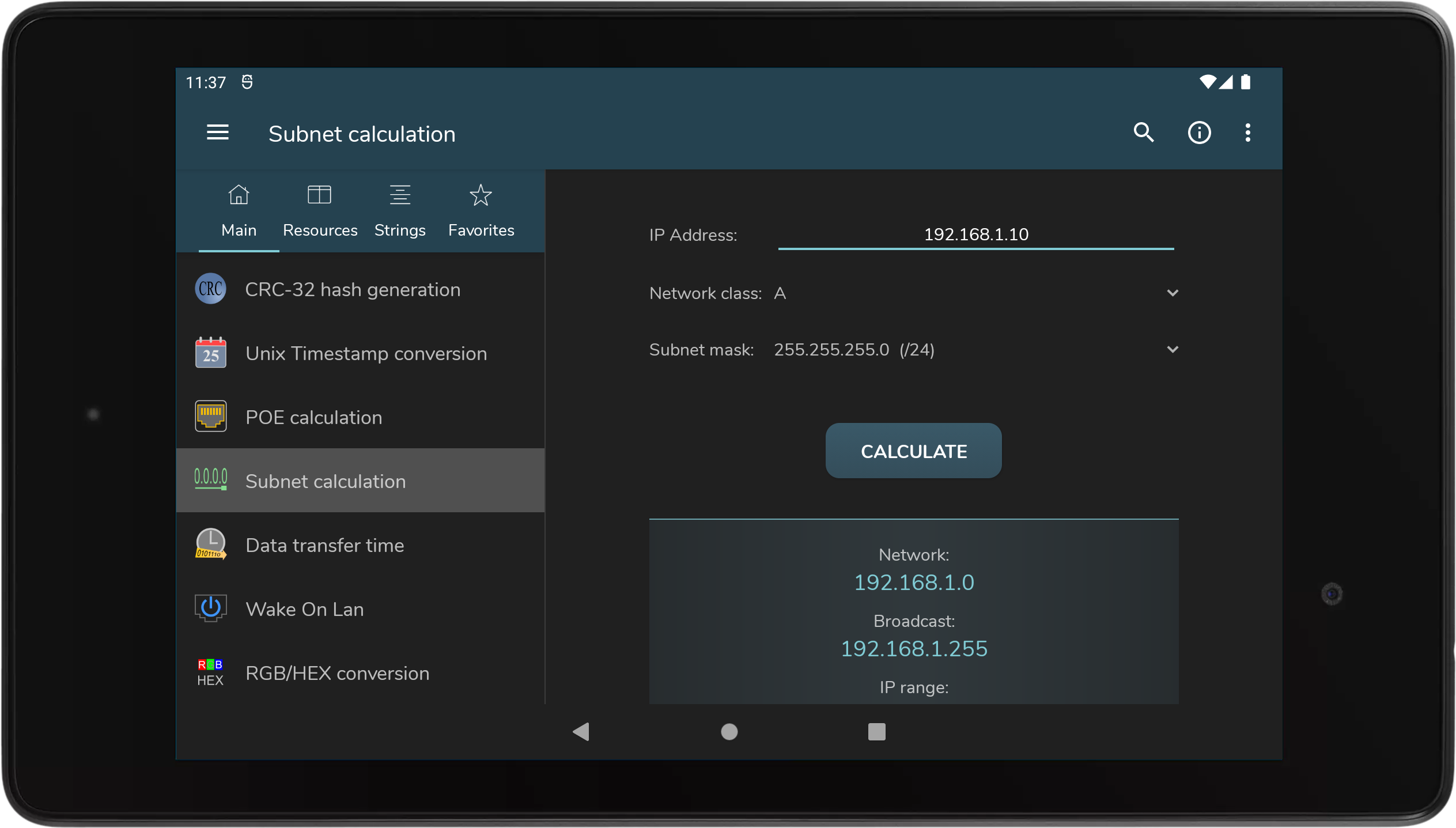Click the Broadcast result 192.168.1.255
The width and height of the screenshot is (1456, 828).
(x=914, y=649)
